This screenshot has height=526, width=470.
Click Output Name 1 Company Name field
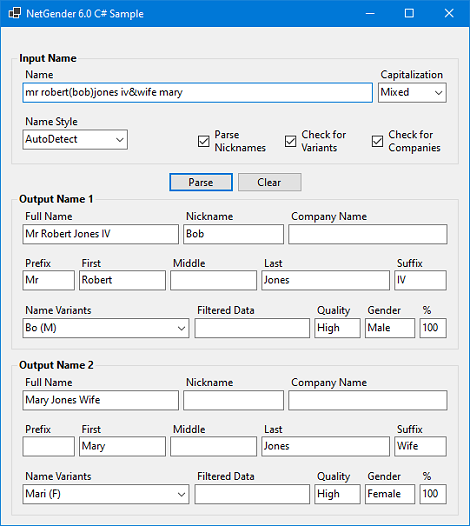[368, 234]
